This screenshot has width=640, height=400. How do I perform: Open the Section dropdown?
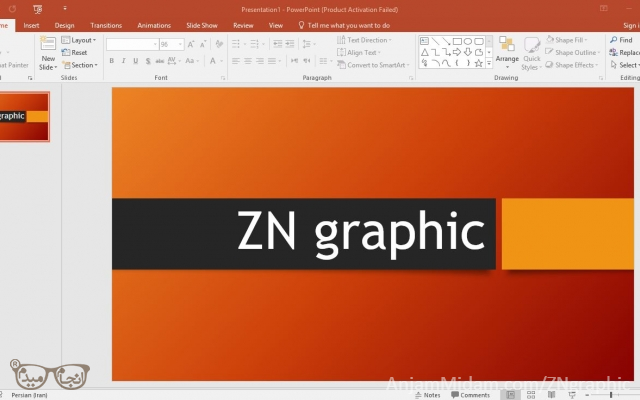click(80, 65)
